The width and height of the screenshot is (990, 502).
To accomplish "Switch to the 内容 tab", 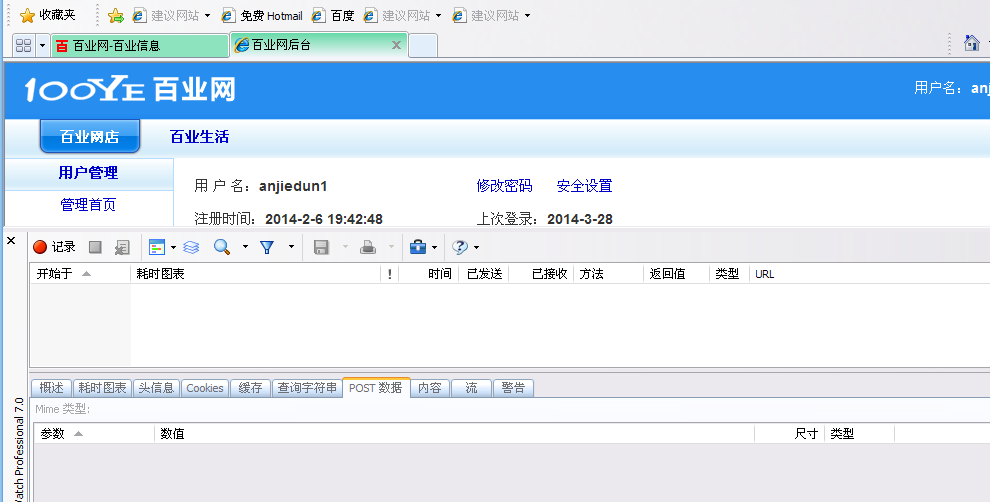I will click(x=430, y=388).
